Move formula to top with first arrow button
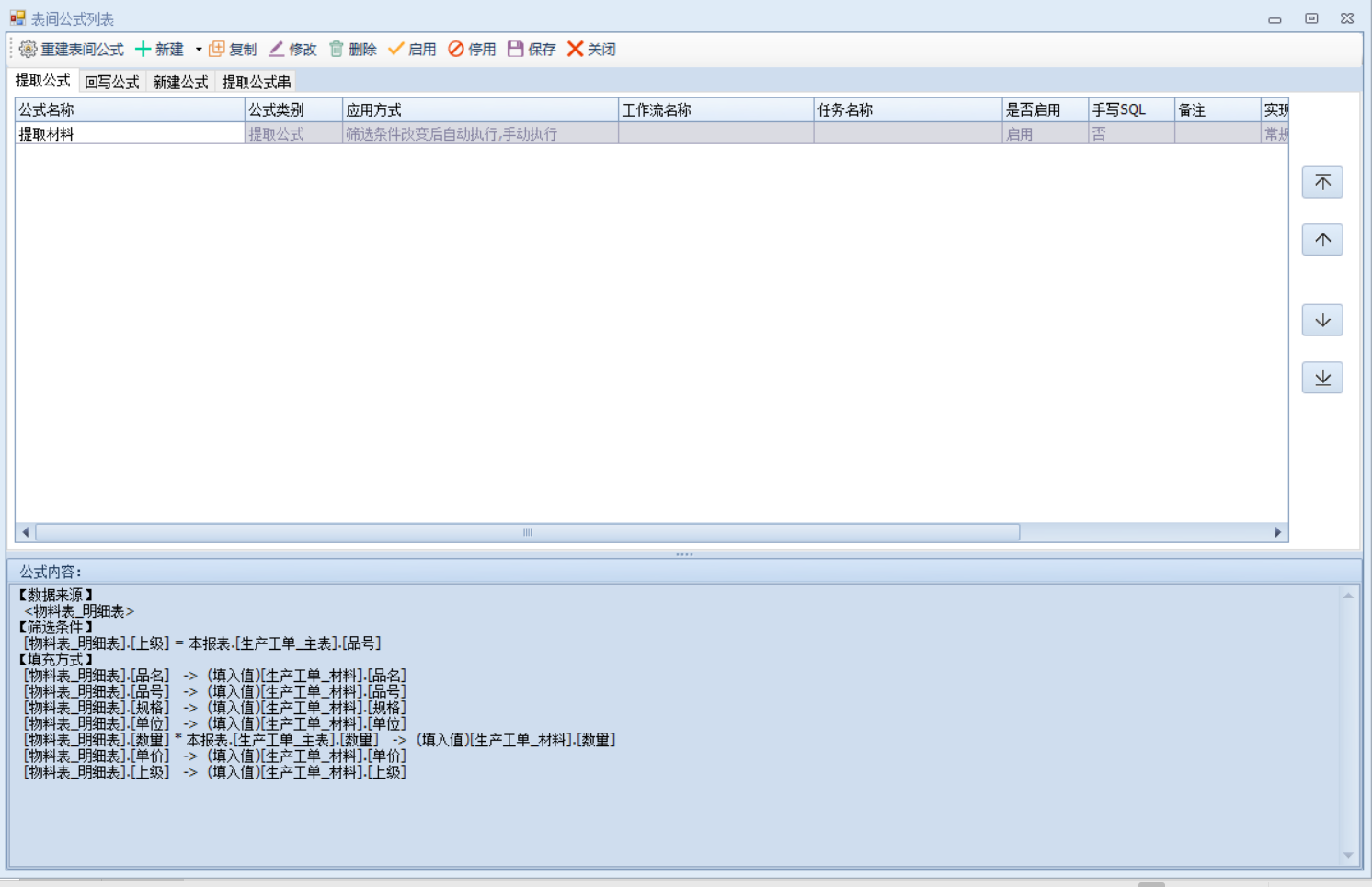This screenshot has width=1372, height=887. pyautogui.click(x=1322, y=182)
